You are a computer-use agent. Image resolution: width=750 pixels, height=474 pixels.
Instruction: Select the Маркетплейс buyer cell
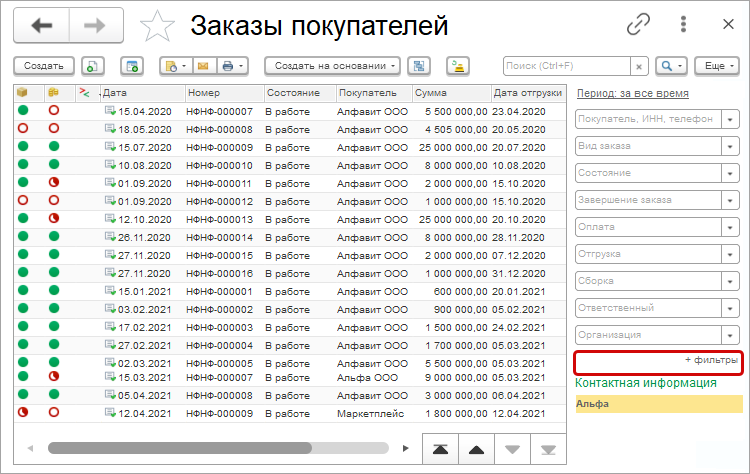(x=371, y=414)
